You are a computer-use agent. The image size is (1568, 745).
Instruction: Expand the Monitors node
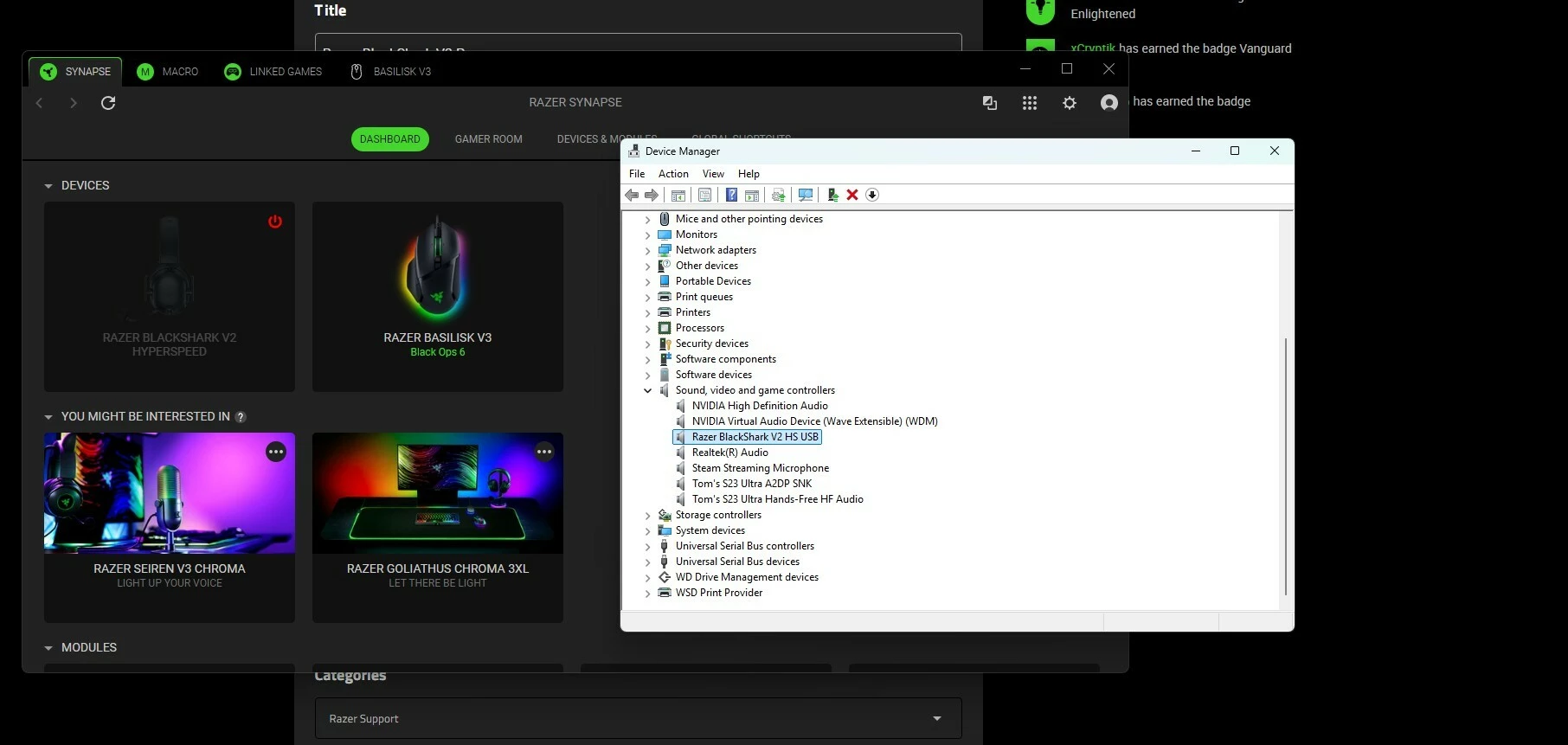[647, 234]
